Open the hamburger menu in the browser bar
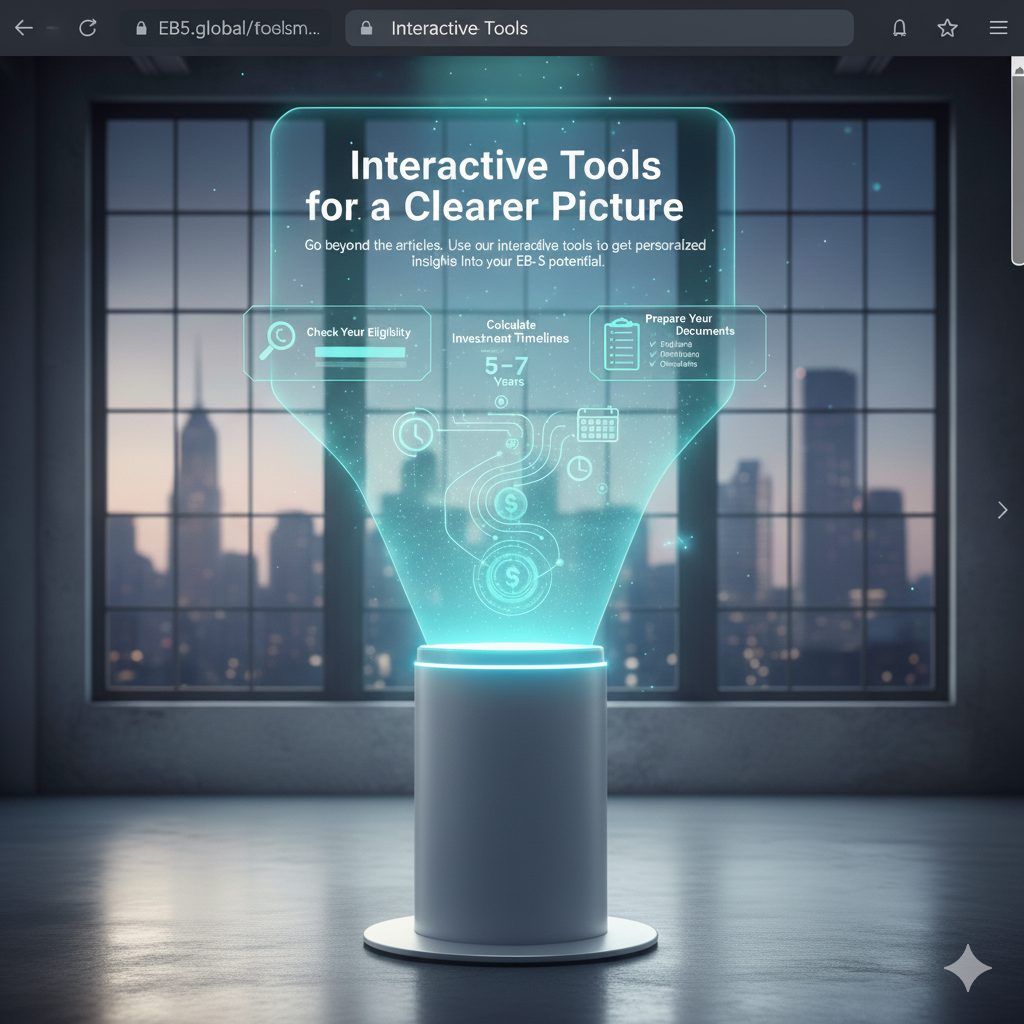The image size is (1024, 1024). point(997,28)
